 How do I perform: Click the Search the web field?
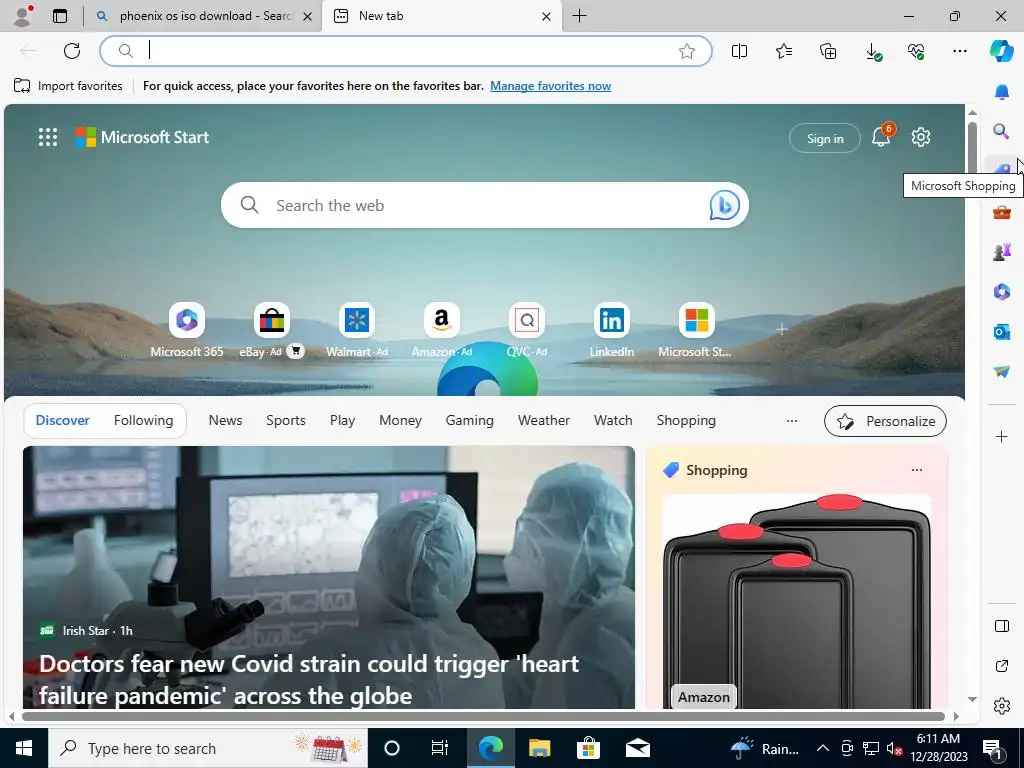485,205
